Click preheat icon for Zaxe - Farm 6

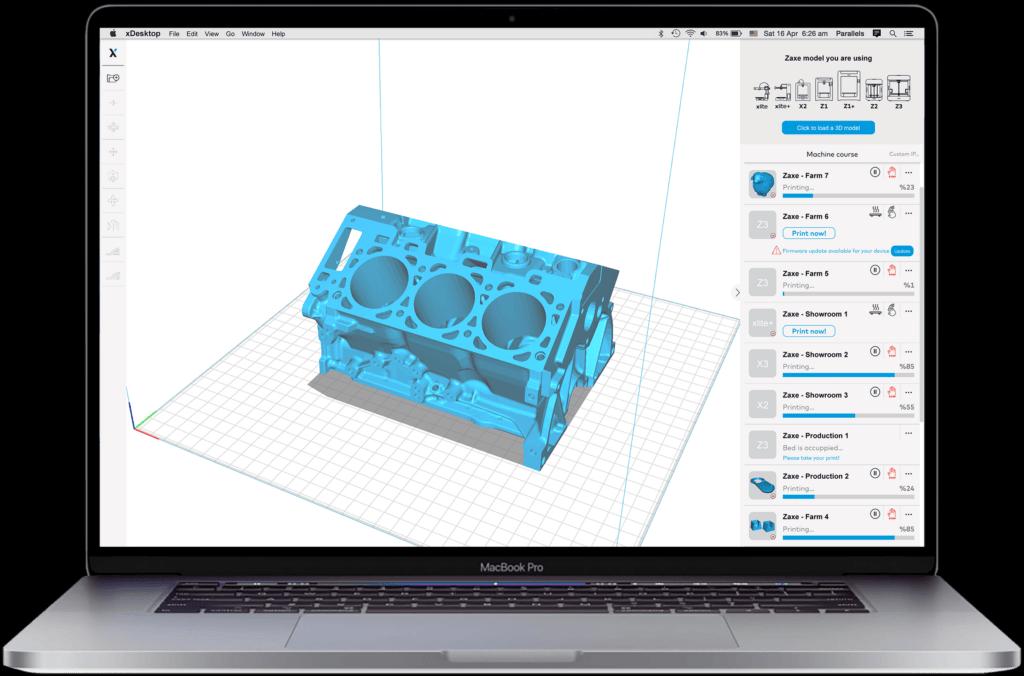pyautogui.click(x=875, y=213)
